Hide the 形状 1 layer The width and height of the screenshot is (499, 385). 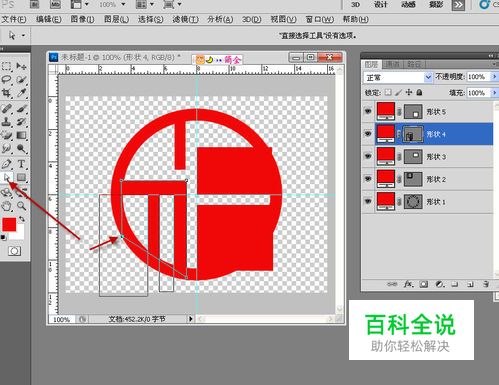pos(368,201)
